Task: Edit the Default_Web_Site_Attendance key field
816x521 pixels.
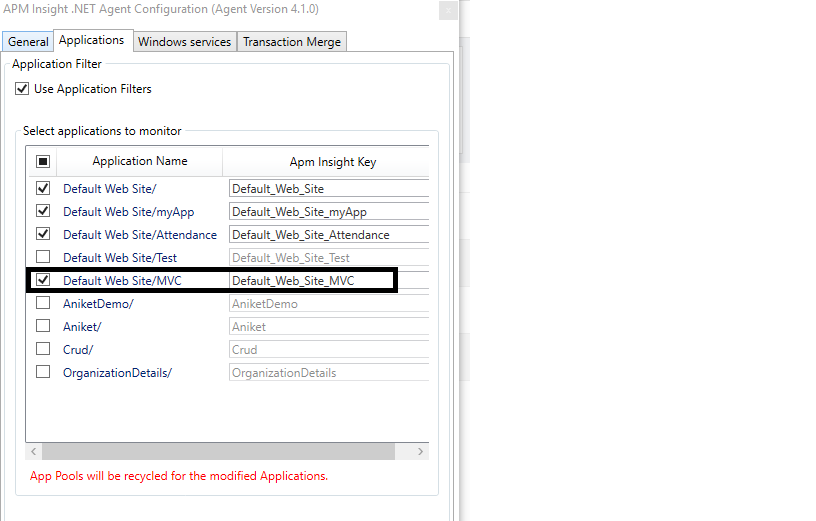Action: 329,234
